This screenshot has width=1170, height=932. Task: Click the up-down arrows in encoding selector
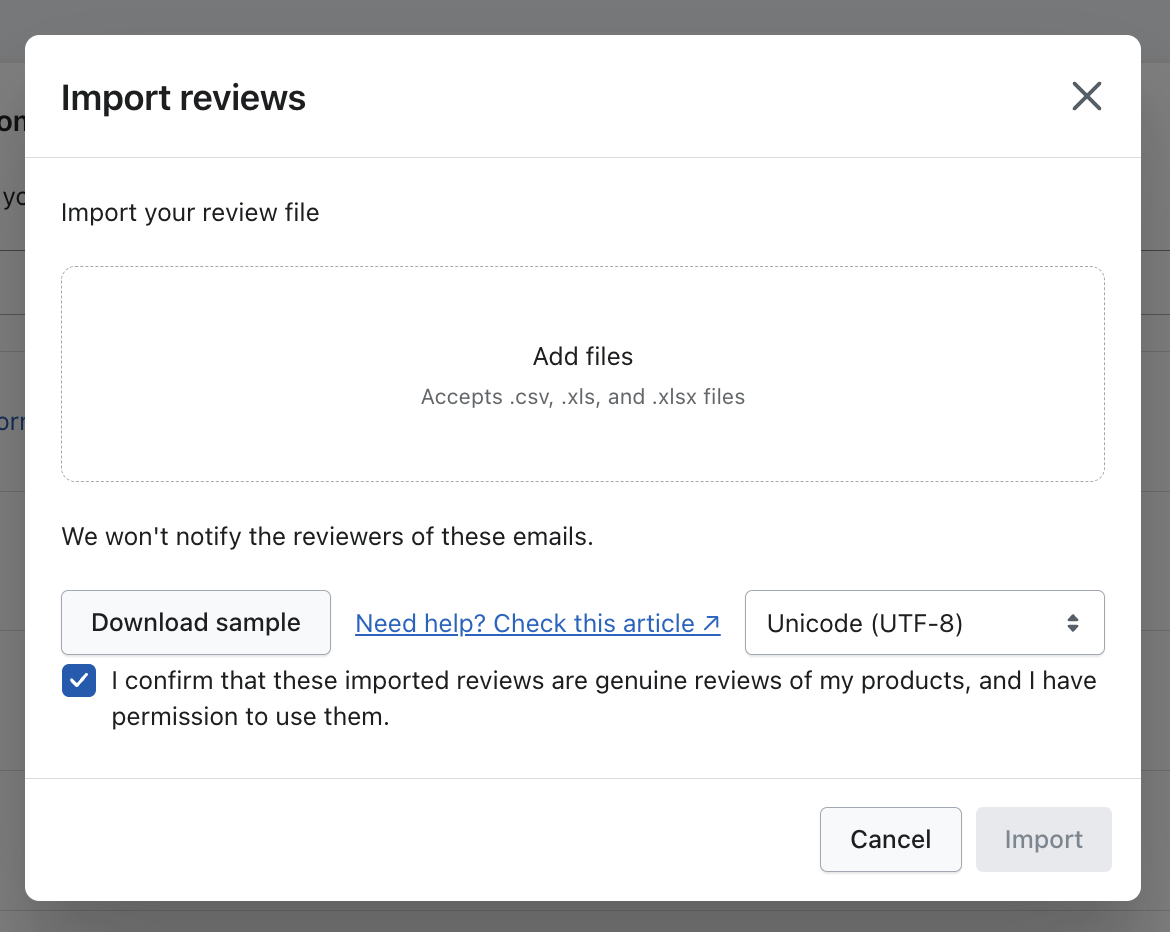point(1072,623)
